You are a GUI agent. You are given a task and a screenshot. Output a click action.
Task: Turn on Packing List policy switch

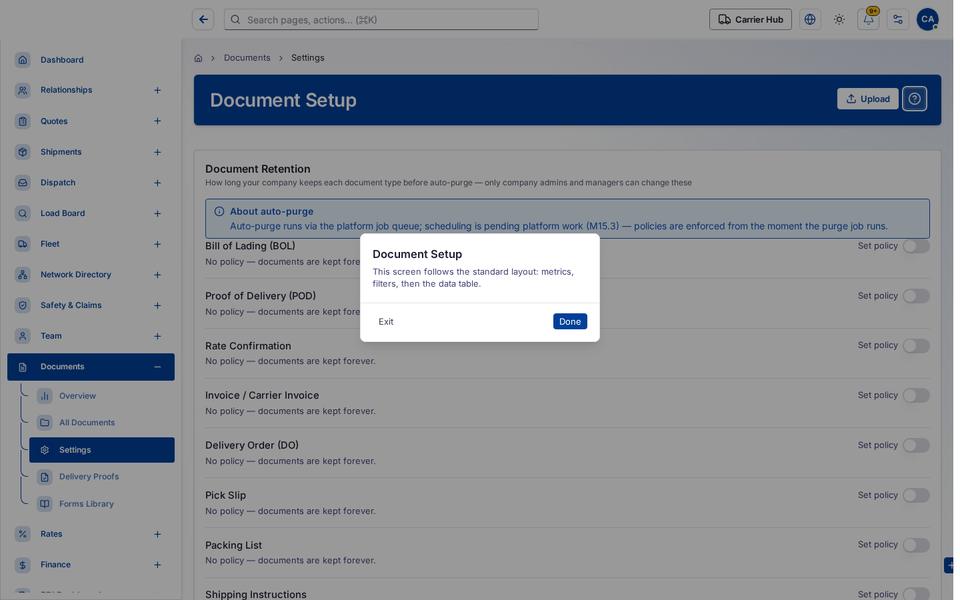click(x=916, y=545)
